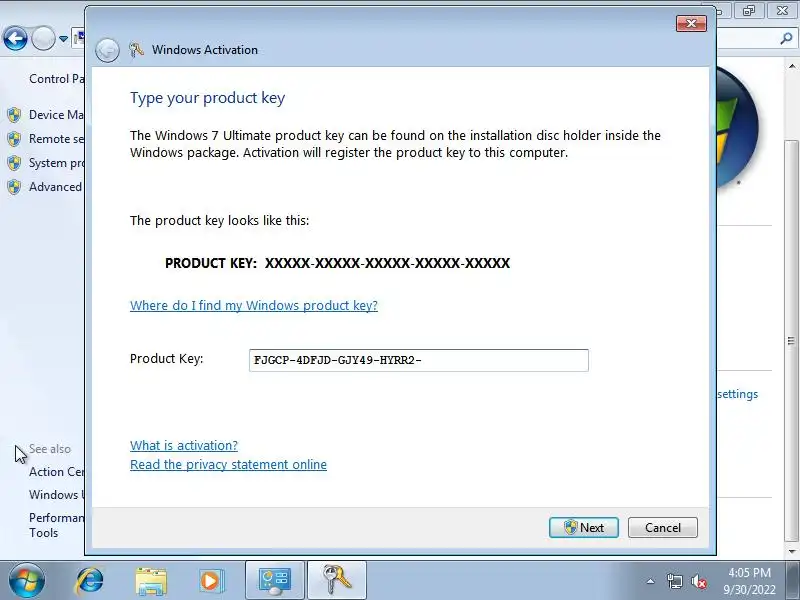Click the 'settings' link in background window

tap(737, 394)
